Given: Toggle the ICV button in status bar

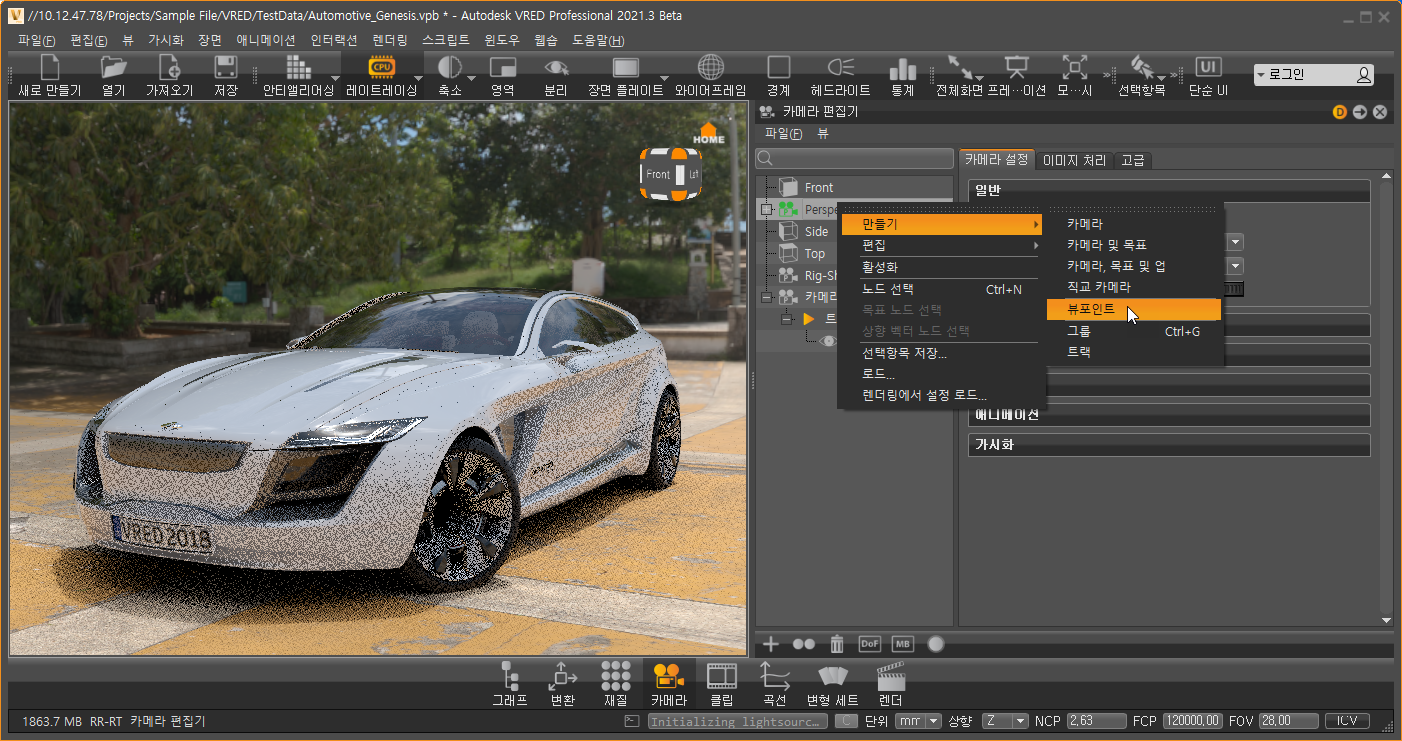Looking at the screenshot, I should [x=1347, y=721].
